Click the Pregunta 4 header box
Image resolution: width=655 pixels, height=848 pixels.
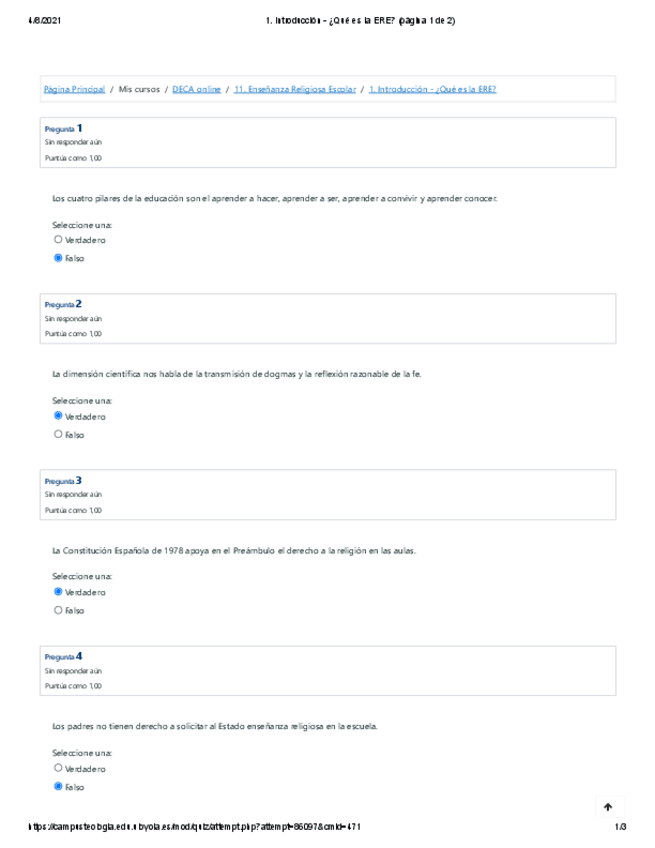[x=328, y=670]
